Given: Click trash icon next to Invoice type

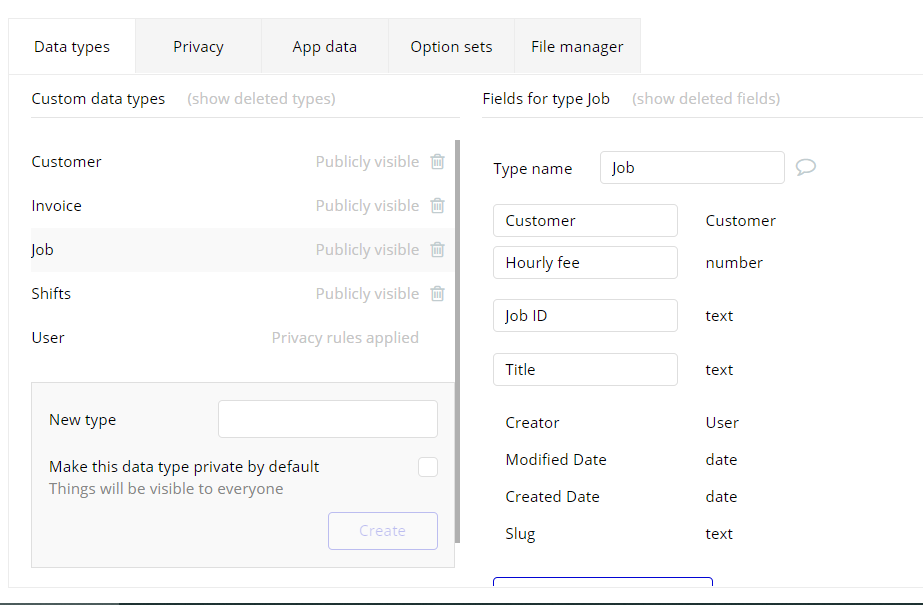Looking at the screenshot, I should point(437,206).
